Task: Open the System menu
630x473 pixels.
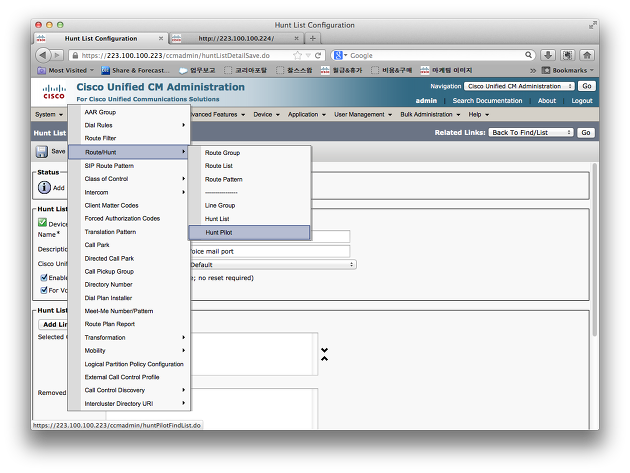Action: click(49, 115)
